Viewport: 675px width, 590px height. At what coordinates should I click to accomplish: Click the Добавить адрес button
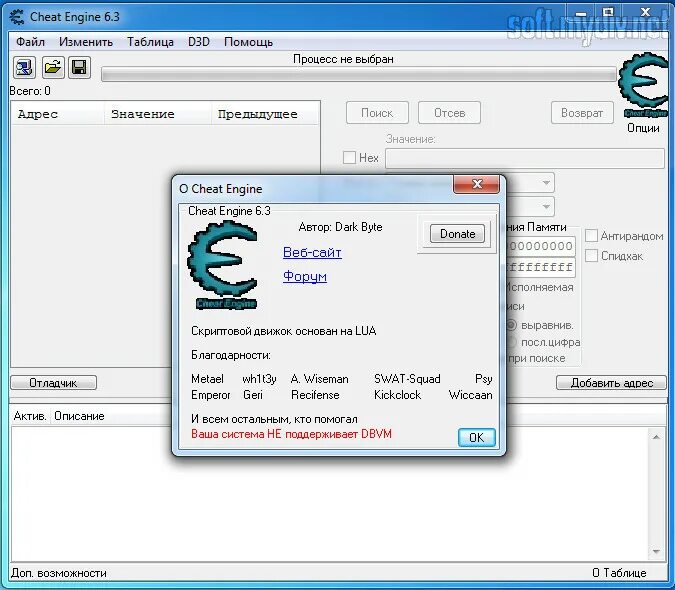pyautogui.click(x=611, y=383)
